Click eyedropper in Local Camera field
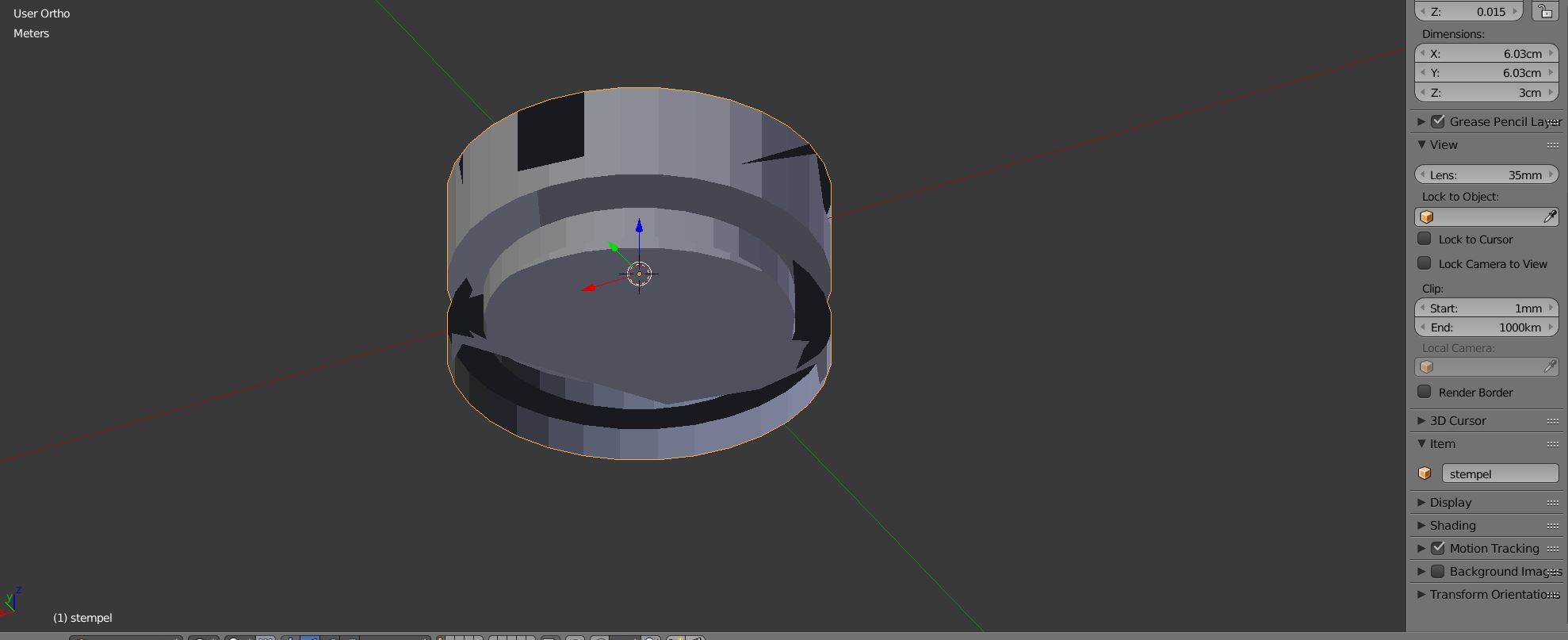 click(1549, 366)
